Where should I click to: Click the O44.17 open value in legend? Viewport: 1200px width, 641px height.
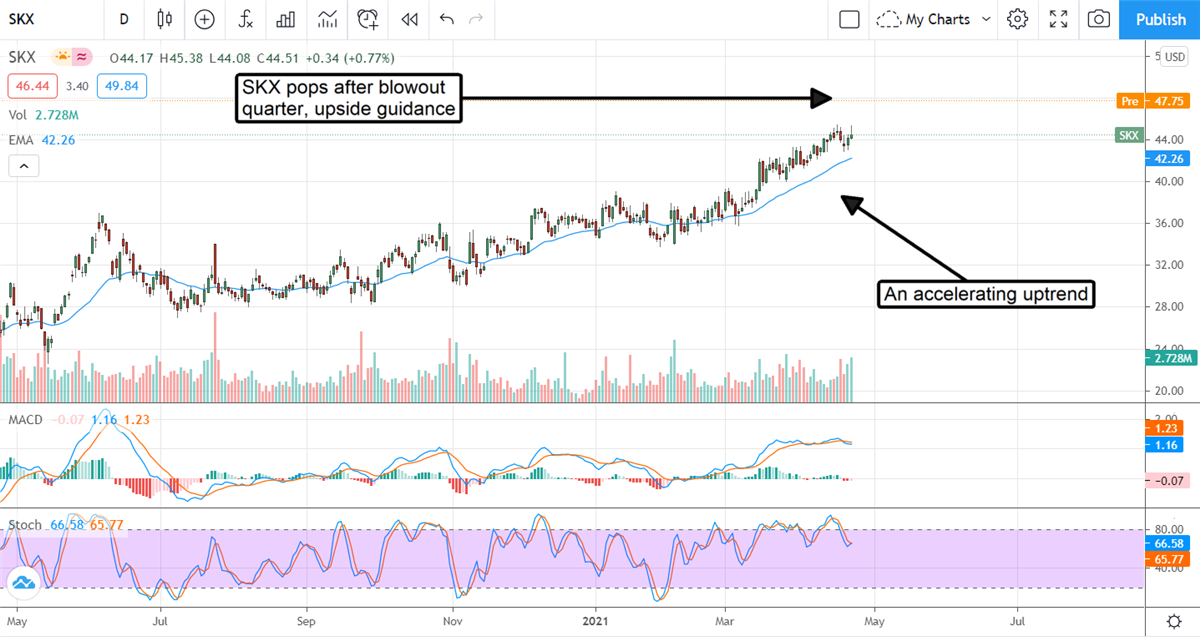tap(129, 58)
